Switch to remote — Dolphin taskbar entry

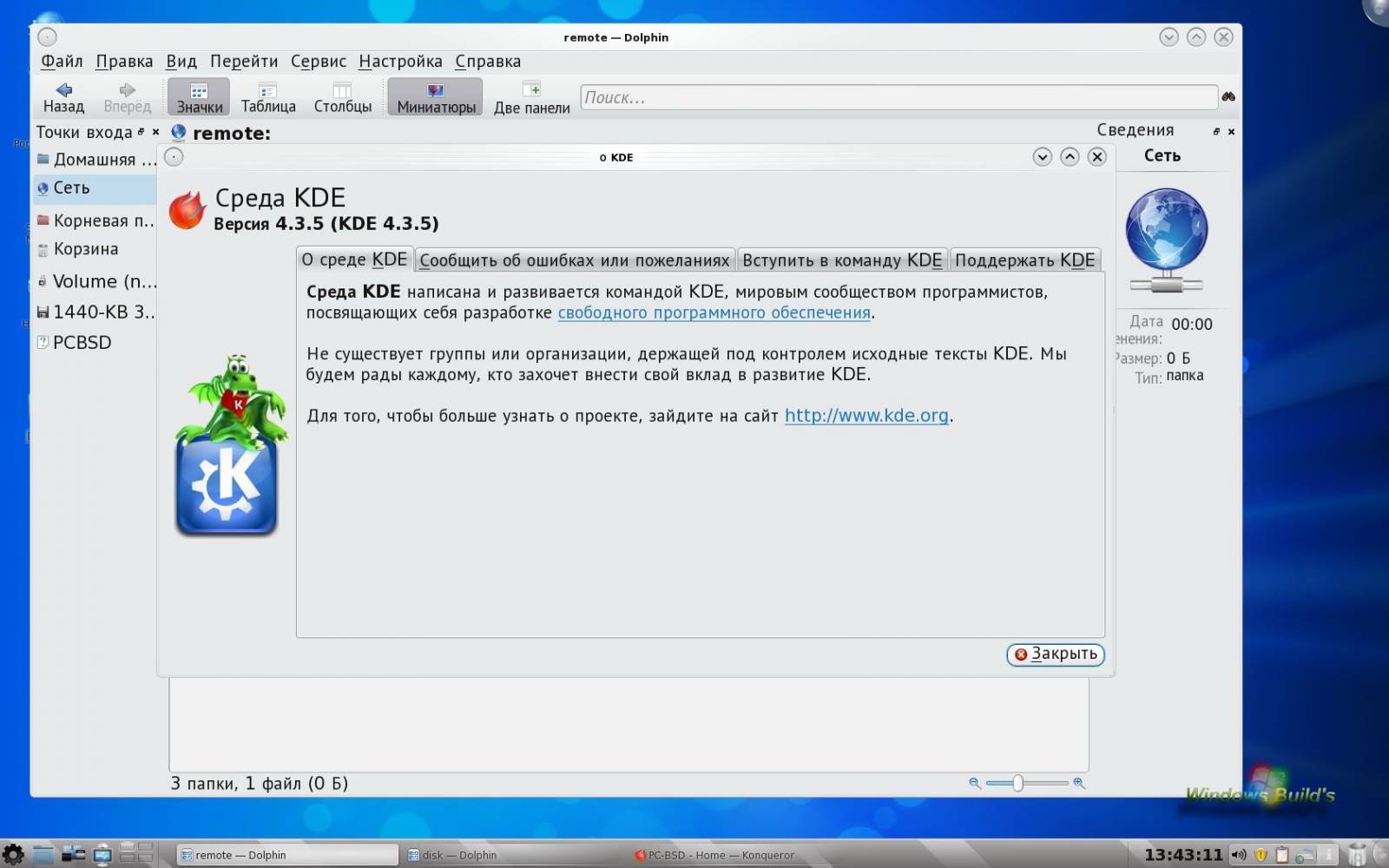[x=287, y=855]
